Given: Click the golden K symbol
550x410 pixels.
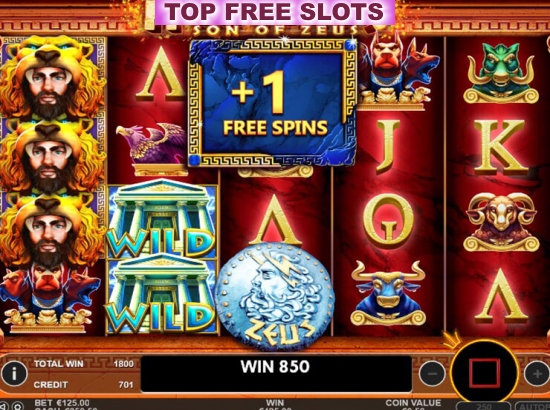Looking at the screenshot, I should coord(500,147).
